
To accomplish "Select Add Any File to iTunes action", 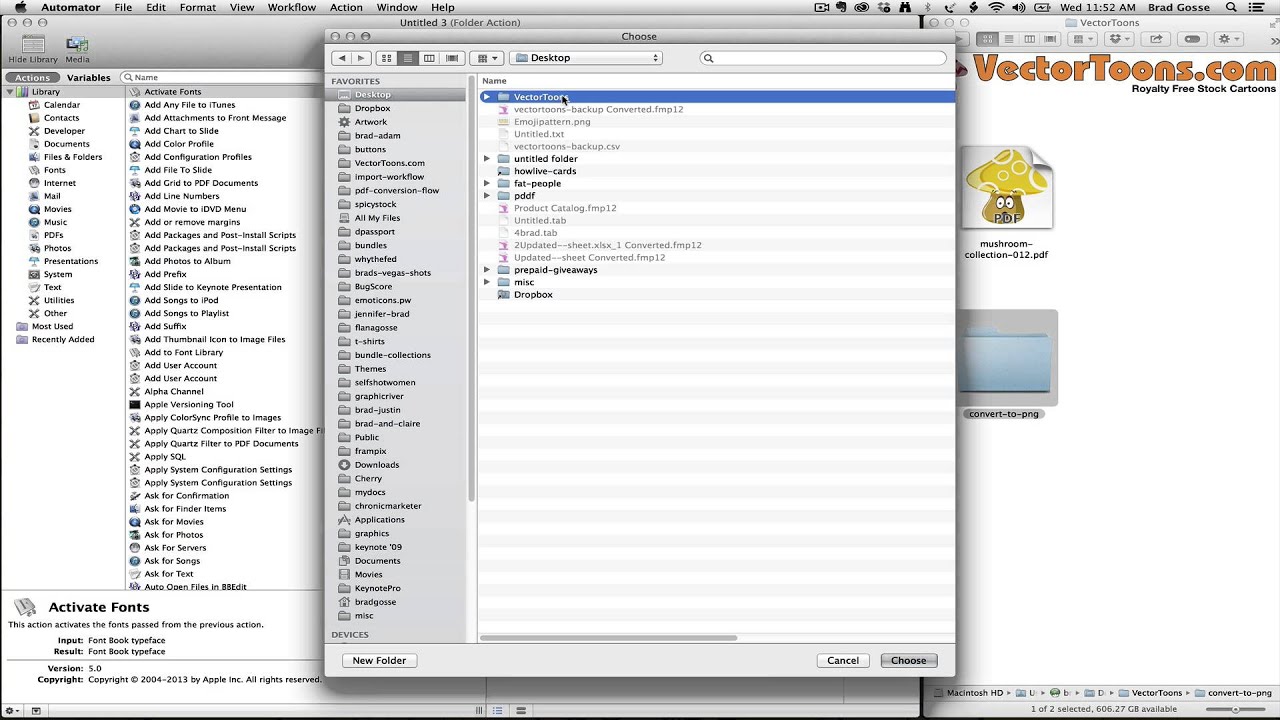I will 190,105.
